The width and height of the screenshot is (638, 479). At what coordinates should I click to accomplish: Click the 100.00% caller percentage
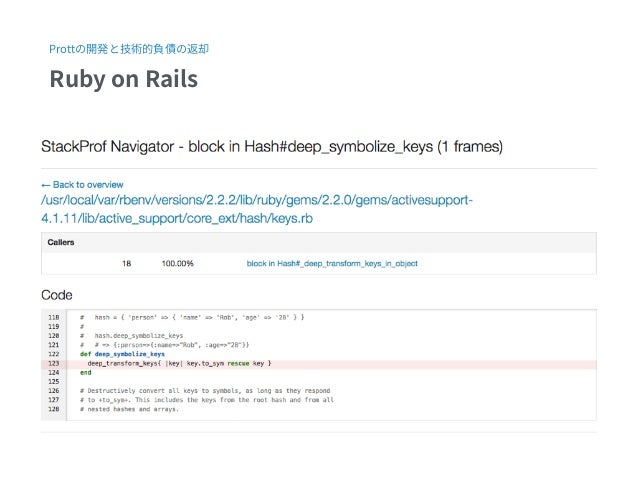(177, 264)
